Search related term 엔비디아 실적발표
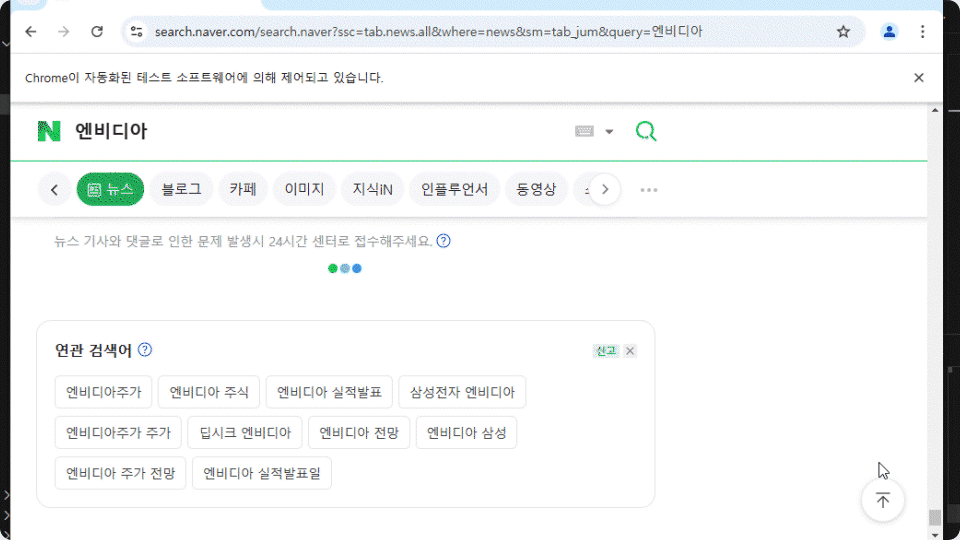The height and width of the screenshot is (540, 960). pyautogui.click(x=329, y=392)
